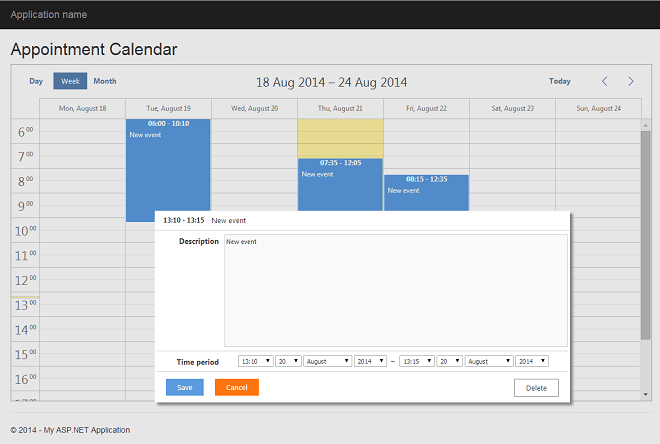
Task: Jump to Today
Action: pyautogui.click(x=560, y=81)
